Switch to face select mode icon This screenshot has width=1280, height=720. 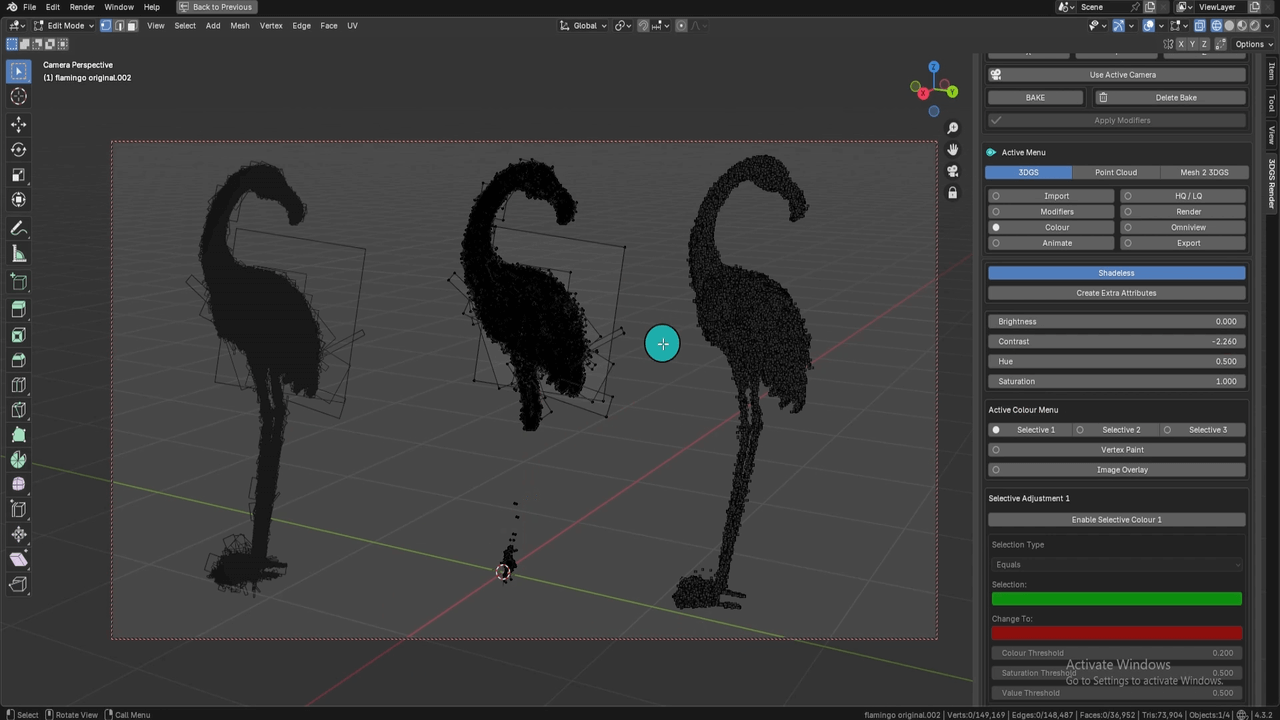131,26
